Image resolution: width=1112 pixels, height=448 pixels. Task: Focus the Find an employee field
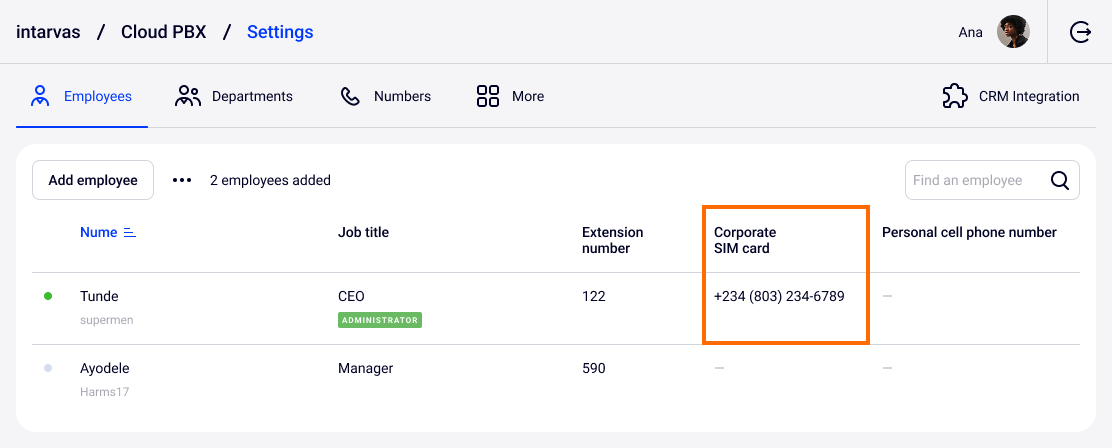tap(975, 180)
